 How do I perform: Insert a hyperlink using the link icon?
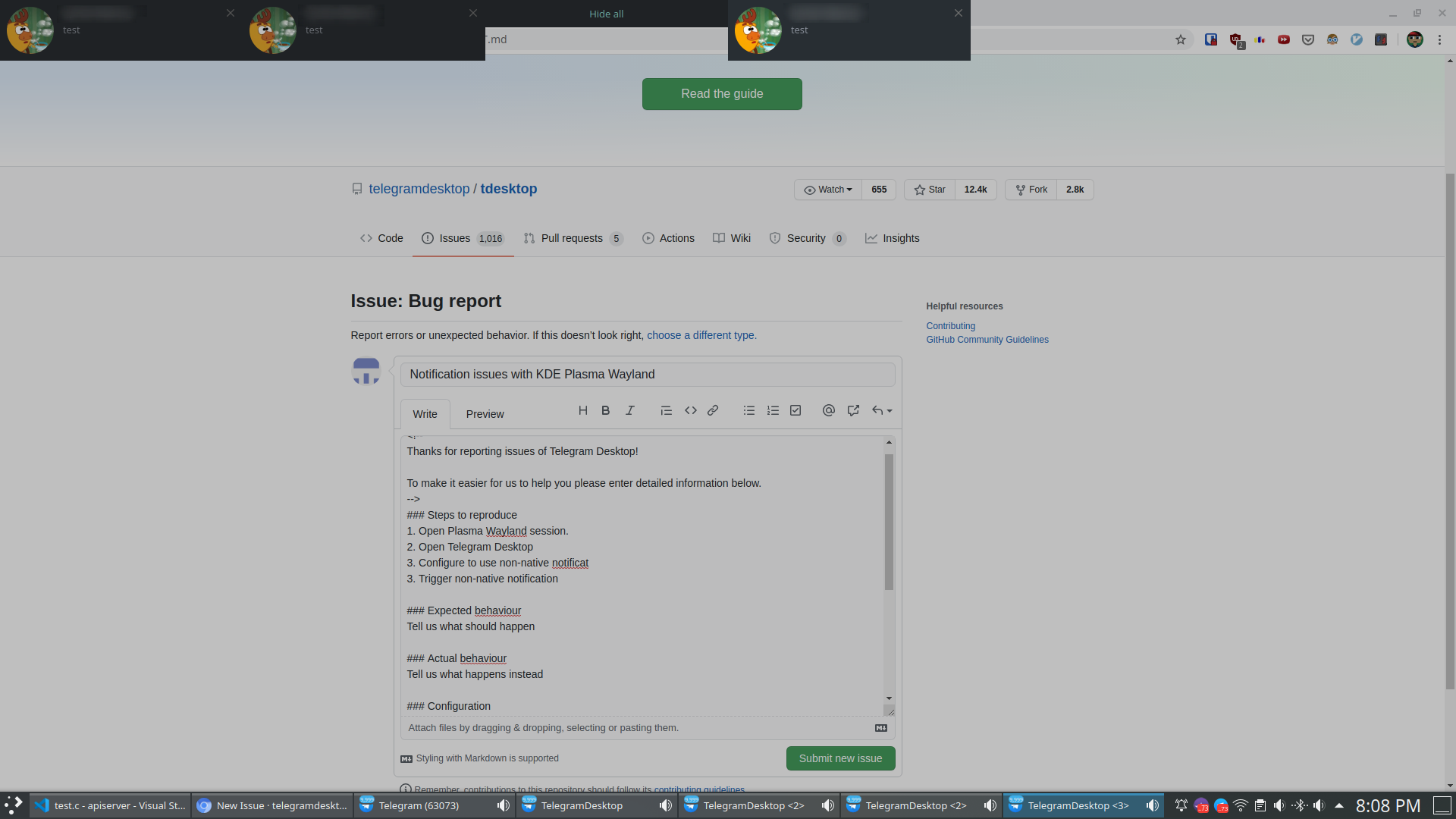tap(713, 410)
